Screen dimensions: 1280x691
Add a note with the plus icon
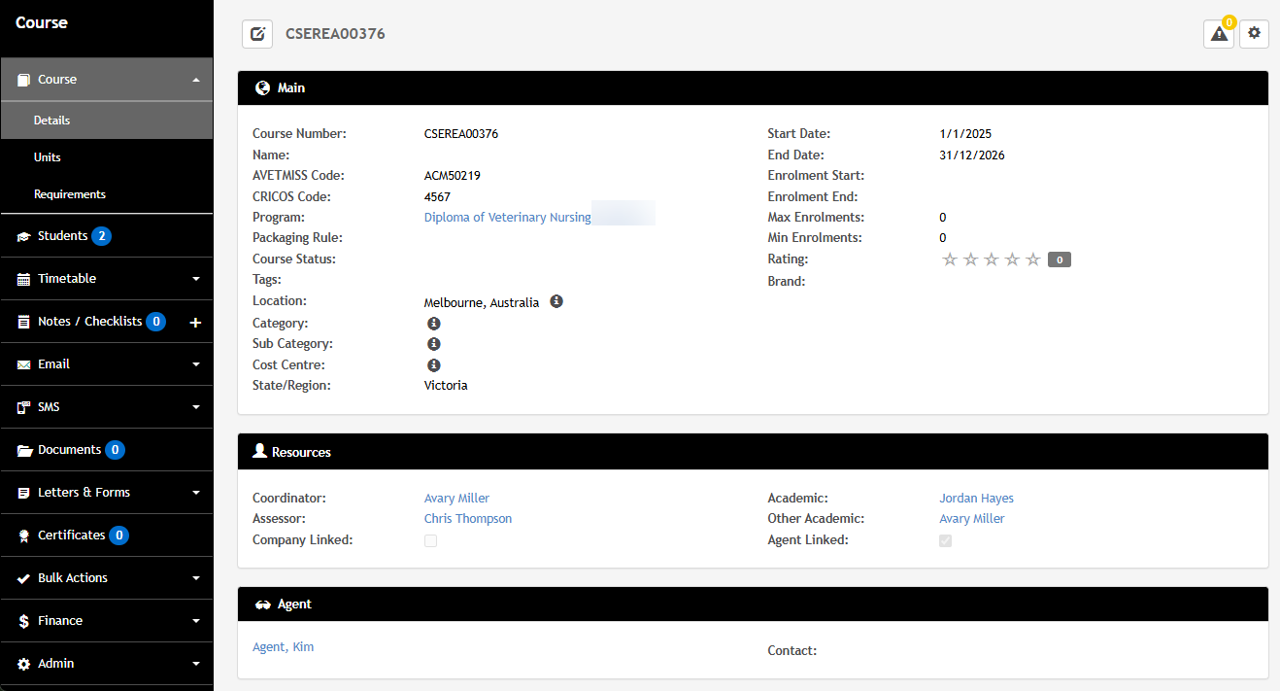click(x=195, y=322)
